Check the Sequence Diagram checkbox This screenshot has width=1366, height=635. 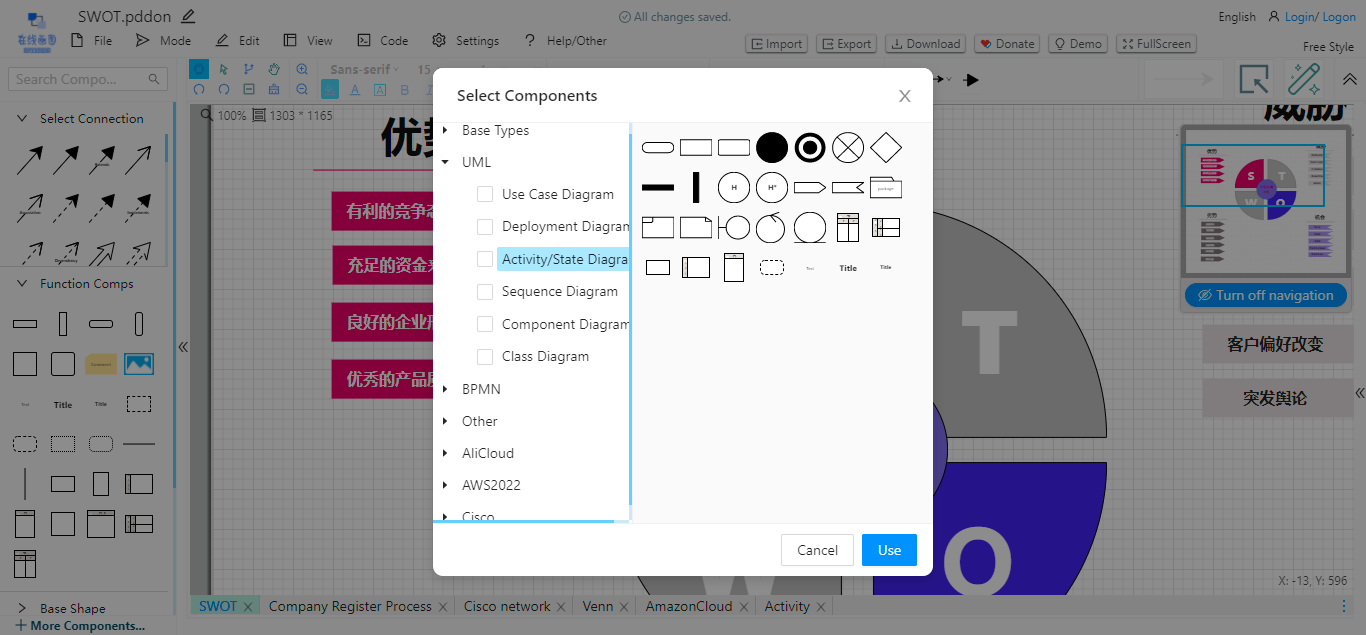click(485, 291)
